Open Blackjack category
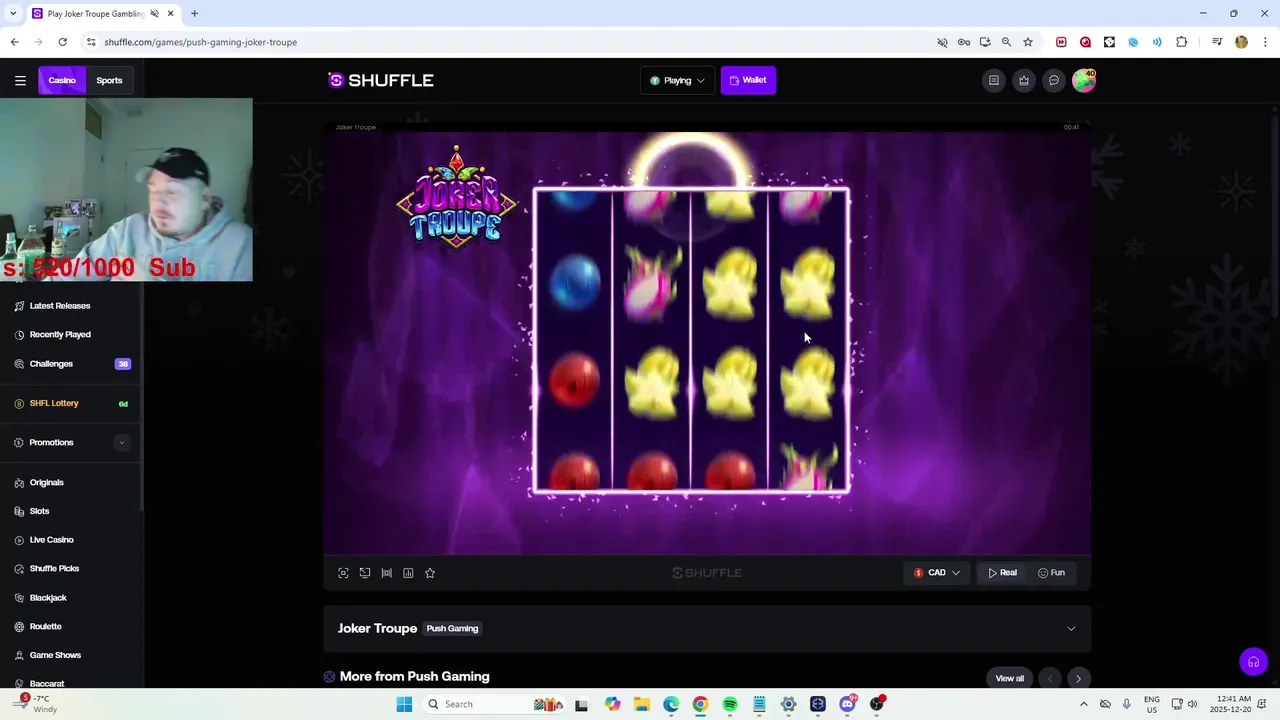 [48, 597]
